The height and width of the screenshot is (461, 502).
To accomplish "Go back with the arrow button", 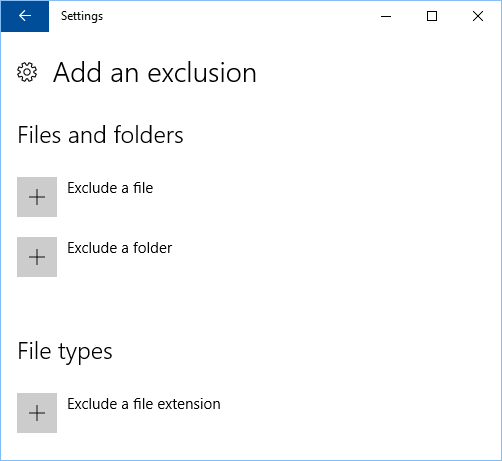I will (25, 16).
